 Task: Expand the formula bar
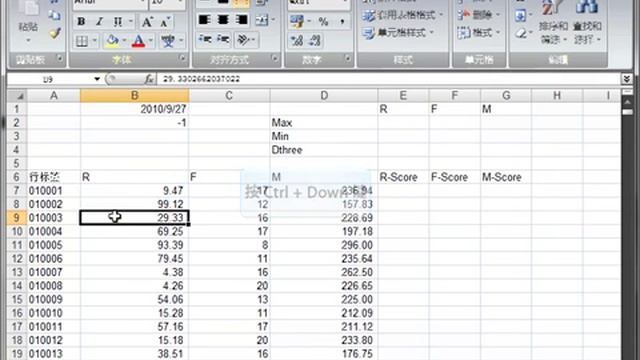pyautogui.click(x=627, y=79)
